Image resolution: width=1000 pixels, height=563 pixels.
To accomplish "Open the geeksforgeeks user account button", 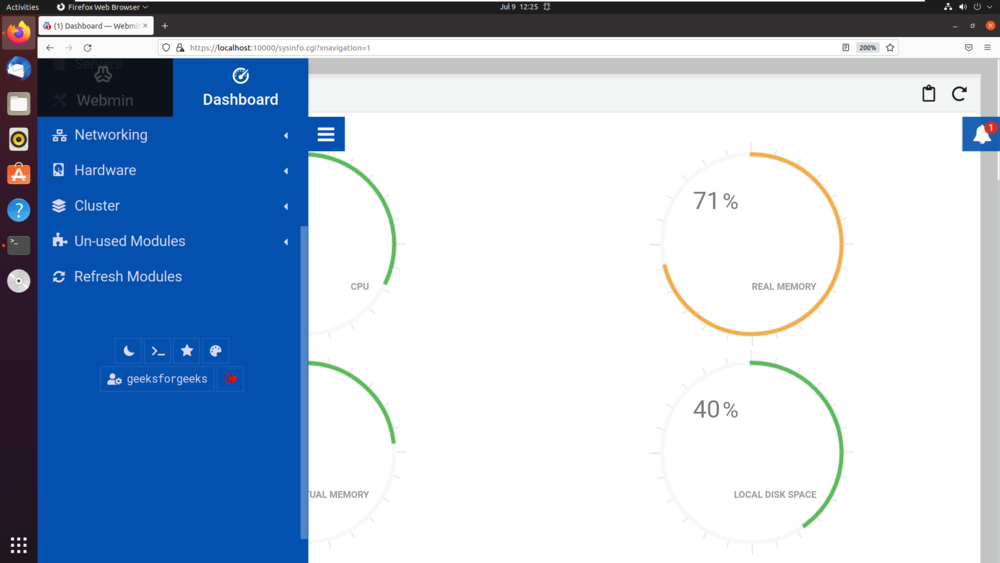I will pos(157,379).
